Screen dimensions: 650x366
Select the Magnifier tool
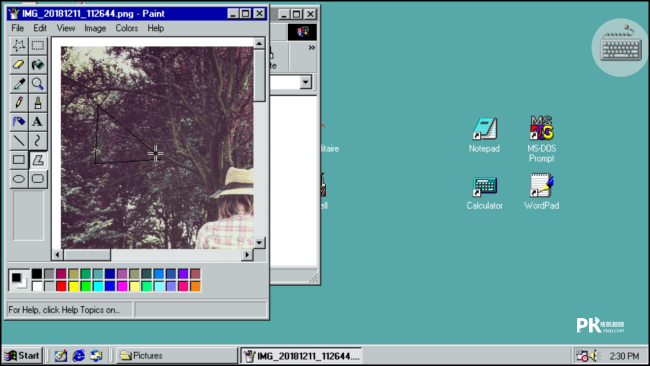(38, 83)
